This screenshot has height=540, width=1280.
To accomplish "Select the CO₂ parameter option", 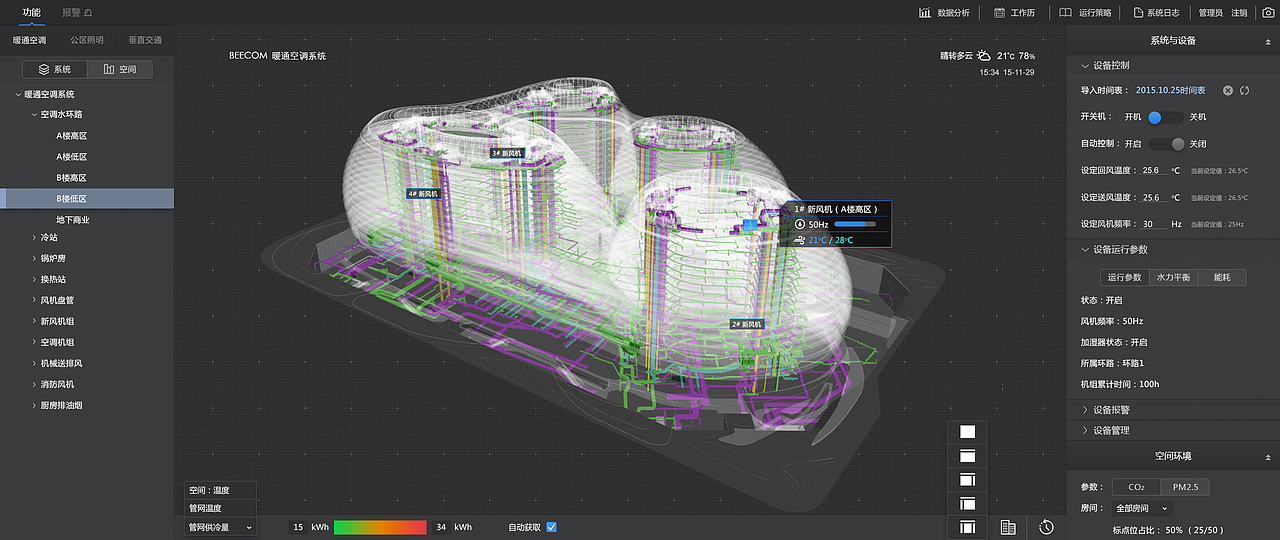I will click(x=1136, y=487).
